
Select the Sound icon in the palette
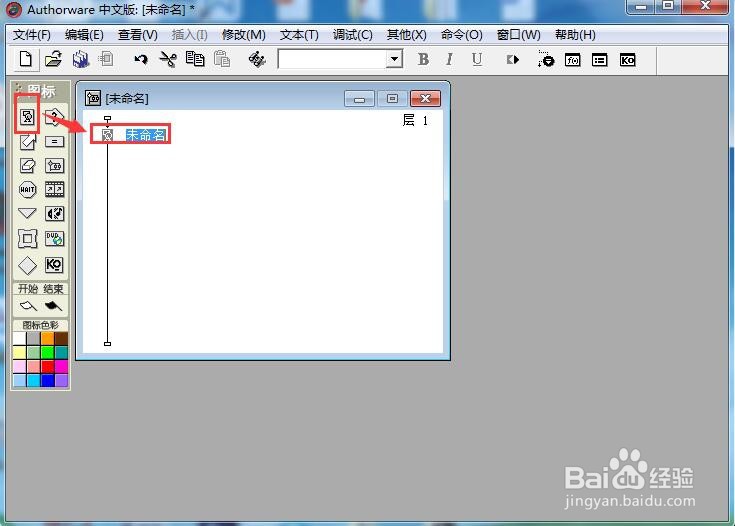[x=54, y=214]
